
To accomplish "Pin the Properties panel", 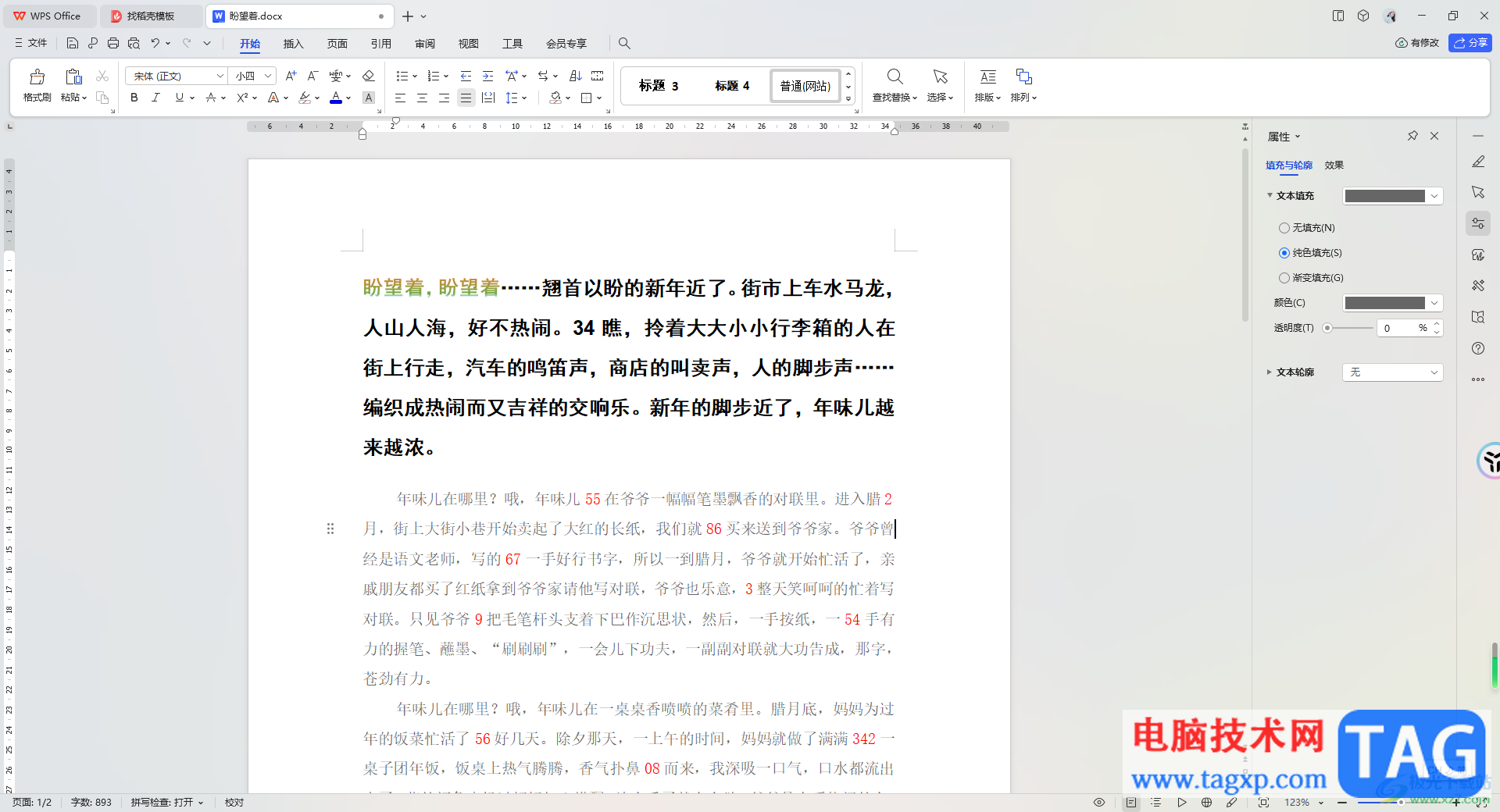I will (x=1412, y=136).
